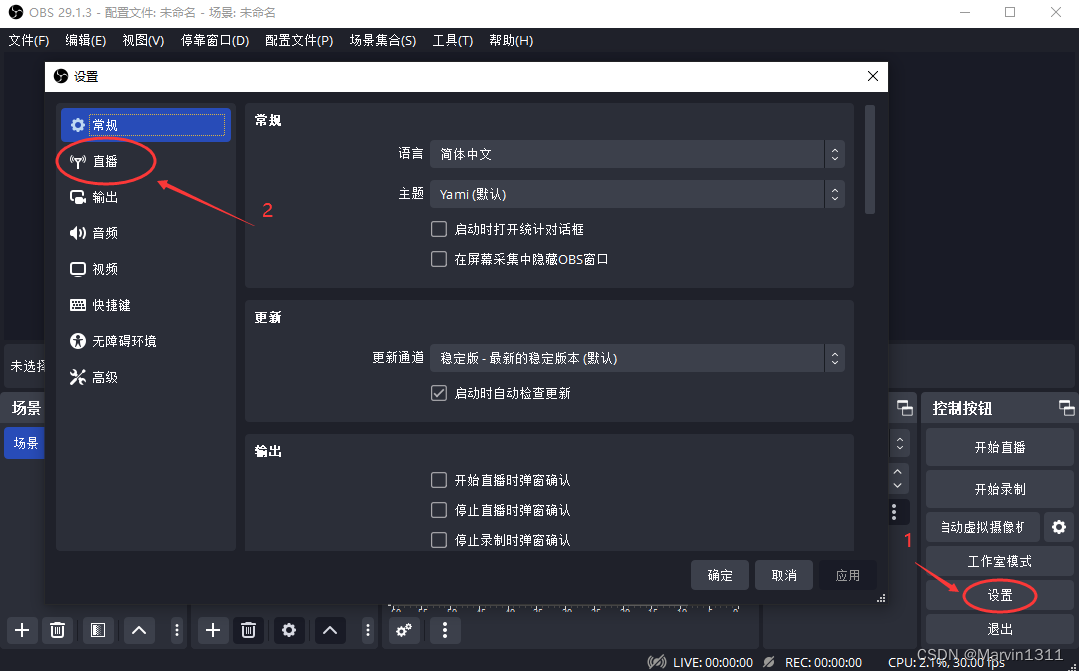Enable 启动时打开统计对话框 checkbox
1079x671 pixels.
point(438,228)
